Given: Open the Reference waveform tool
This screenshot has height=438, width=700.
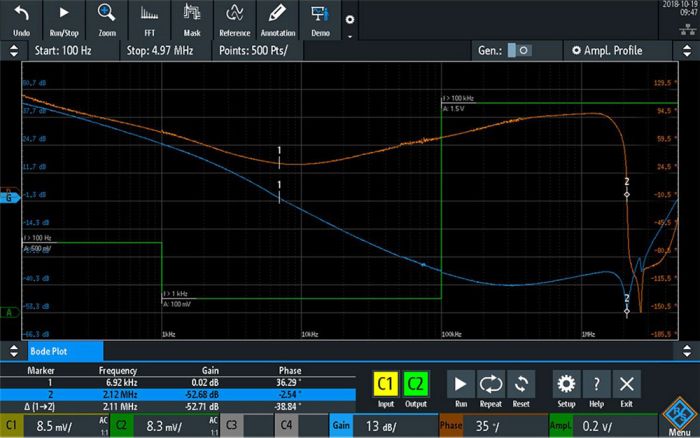Looking at the screenshot, I should (x=234, y=19).
